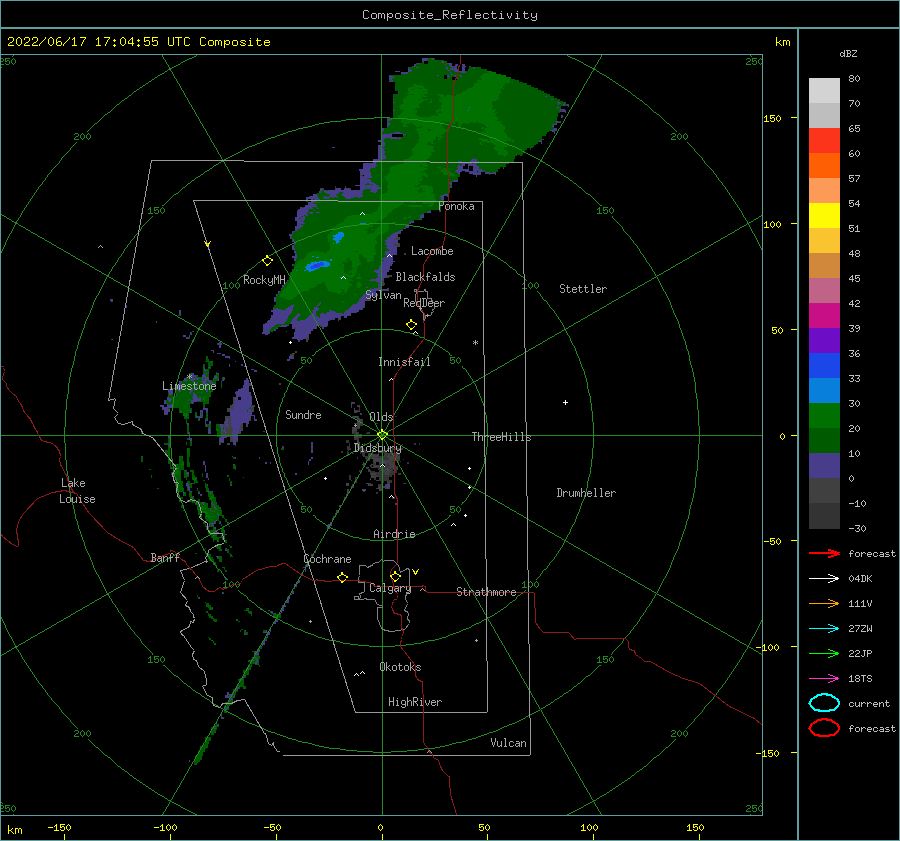This screenshot has height=841, width=900.
Task: Click the Lacombe town label
Action: pyautogui.click(x=432, y=251)
